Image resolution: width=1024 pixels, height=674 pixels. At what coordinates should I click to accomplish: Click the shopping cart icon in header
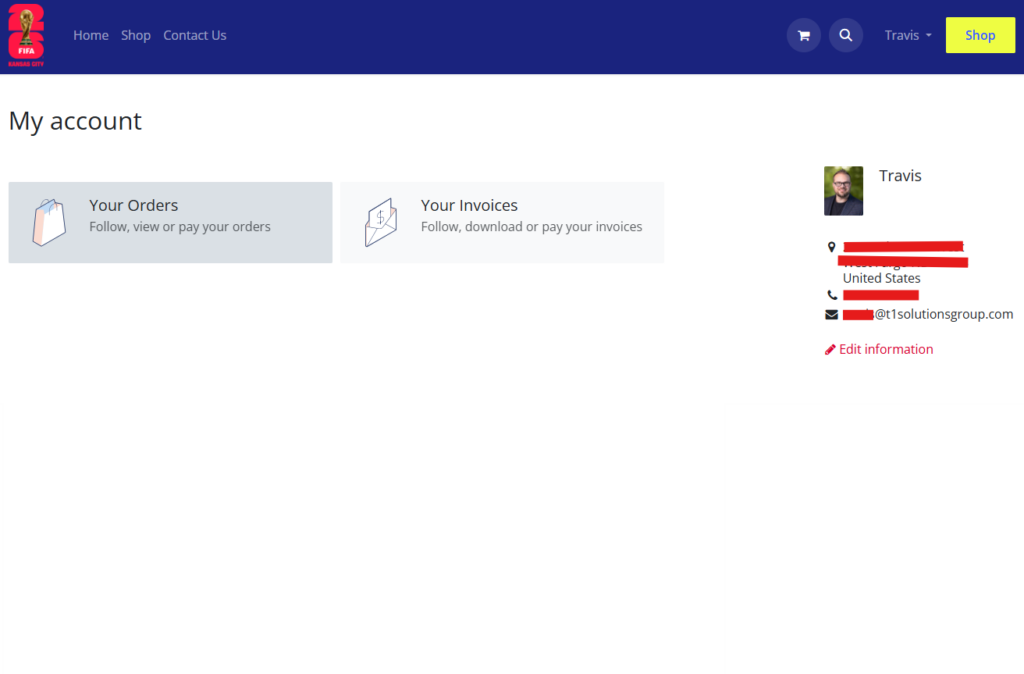click(803, 35)
